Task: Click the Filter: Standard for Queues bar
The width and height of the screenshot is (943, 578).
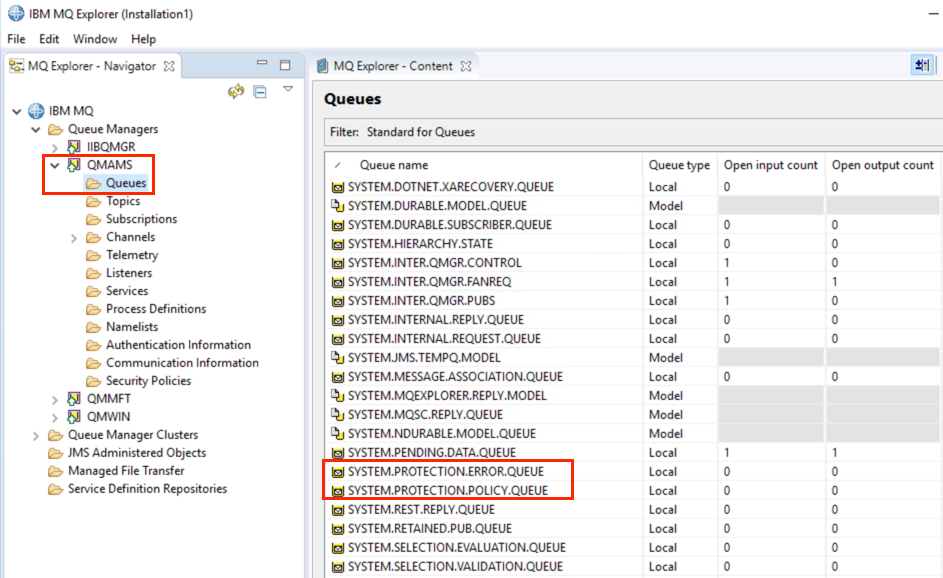Action: point(634,132)
